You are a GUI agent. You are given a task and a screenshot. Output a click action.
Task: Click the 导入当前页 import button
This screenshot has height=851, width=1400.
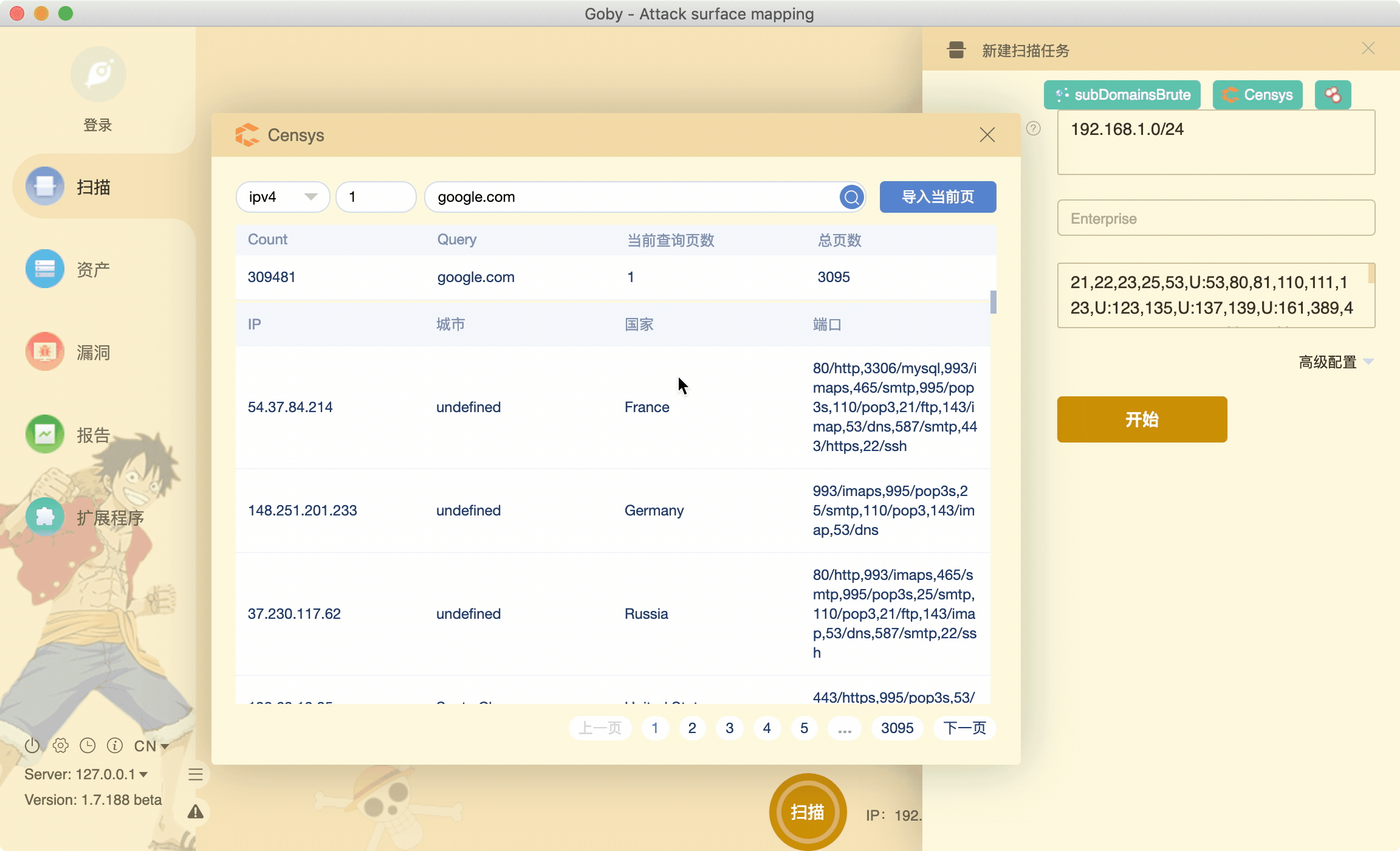click(x=938, y=197)
